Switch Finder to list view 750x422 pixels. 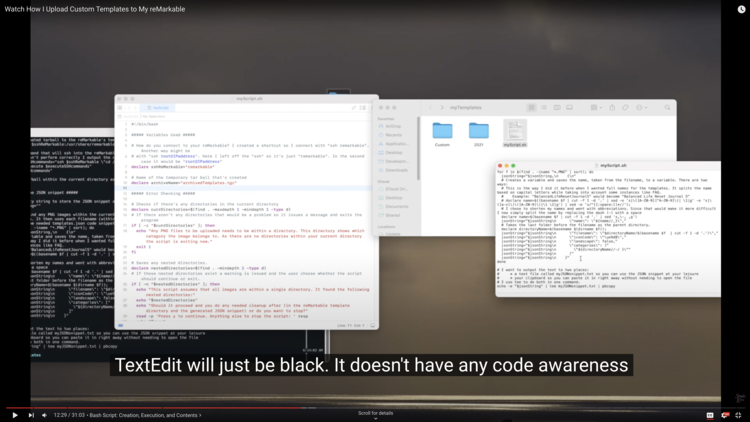544,108
